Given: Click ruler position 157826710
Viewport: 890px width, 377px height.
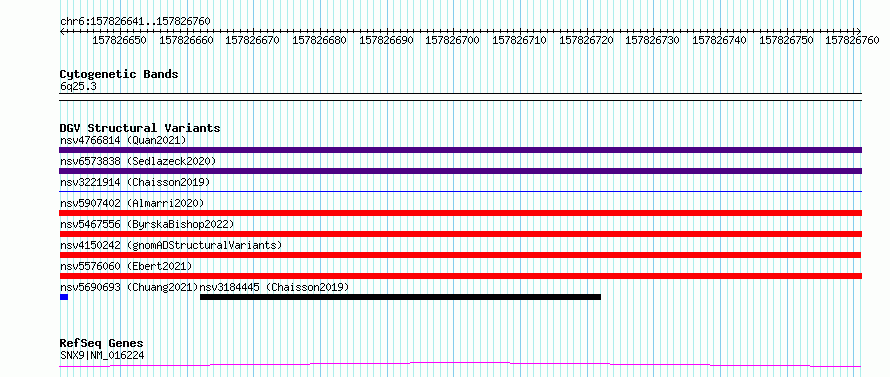Looking at the screenshot, I should (519, 40).
